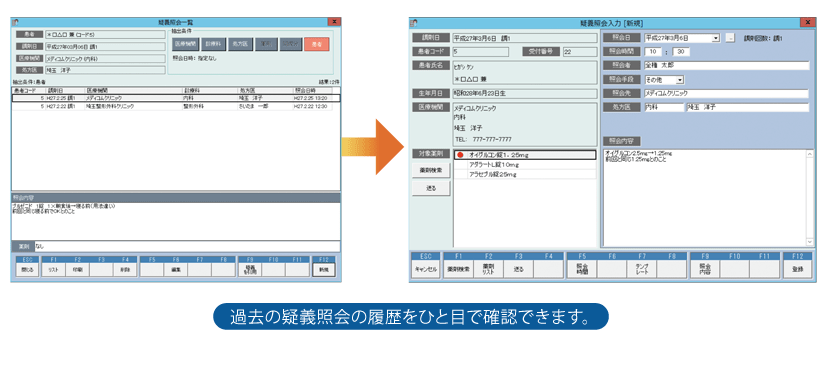The height and width of the screenshot is (370, 826).
Task: Open the 照会手段 その他 dropdown
Action: tap(680, 80)
